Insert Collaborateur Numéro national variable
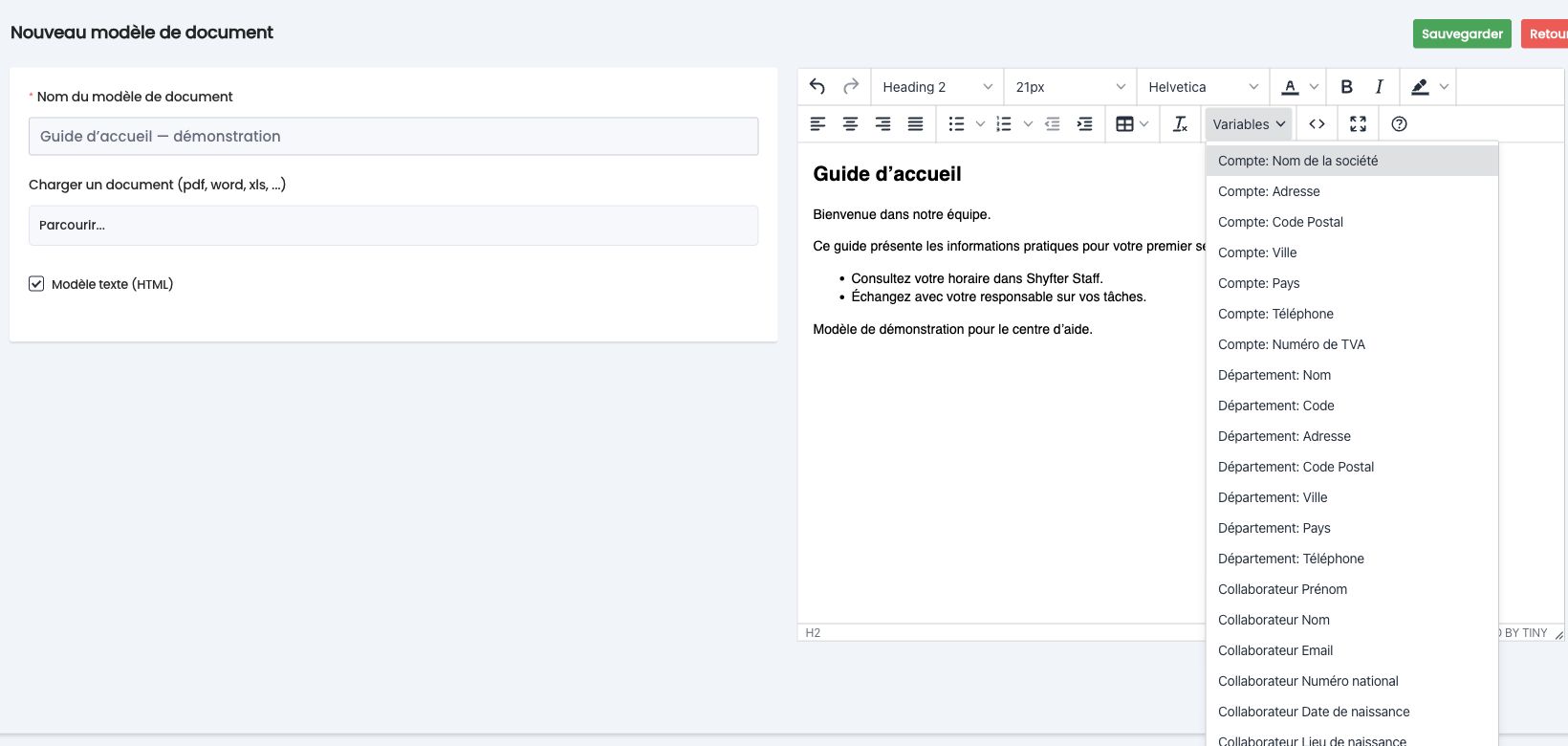This screenshot has height=746, width=1568. click(1352, 681)
